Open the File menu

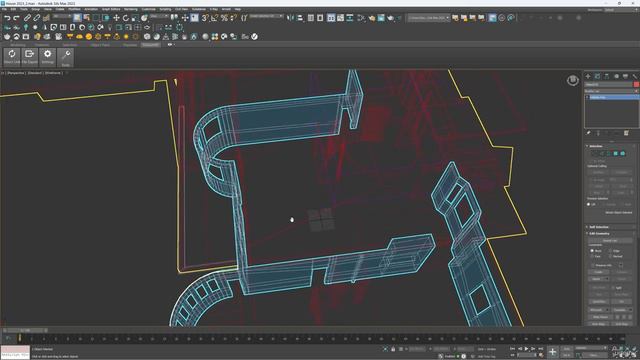[x=4, y=9]
